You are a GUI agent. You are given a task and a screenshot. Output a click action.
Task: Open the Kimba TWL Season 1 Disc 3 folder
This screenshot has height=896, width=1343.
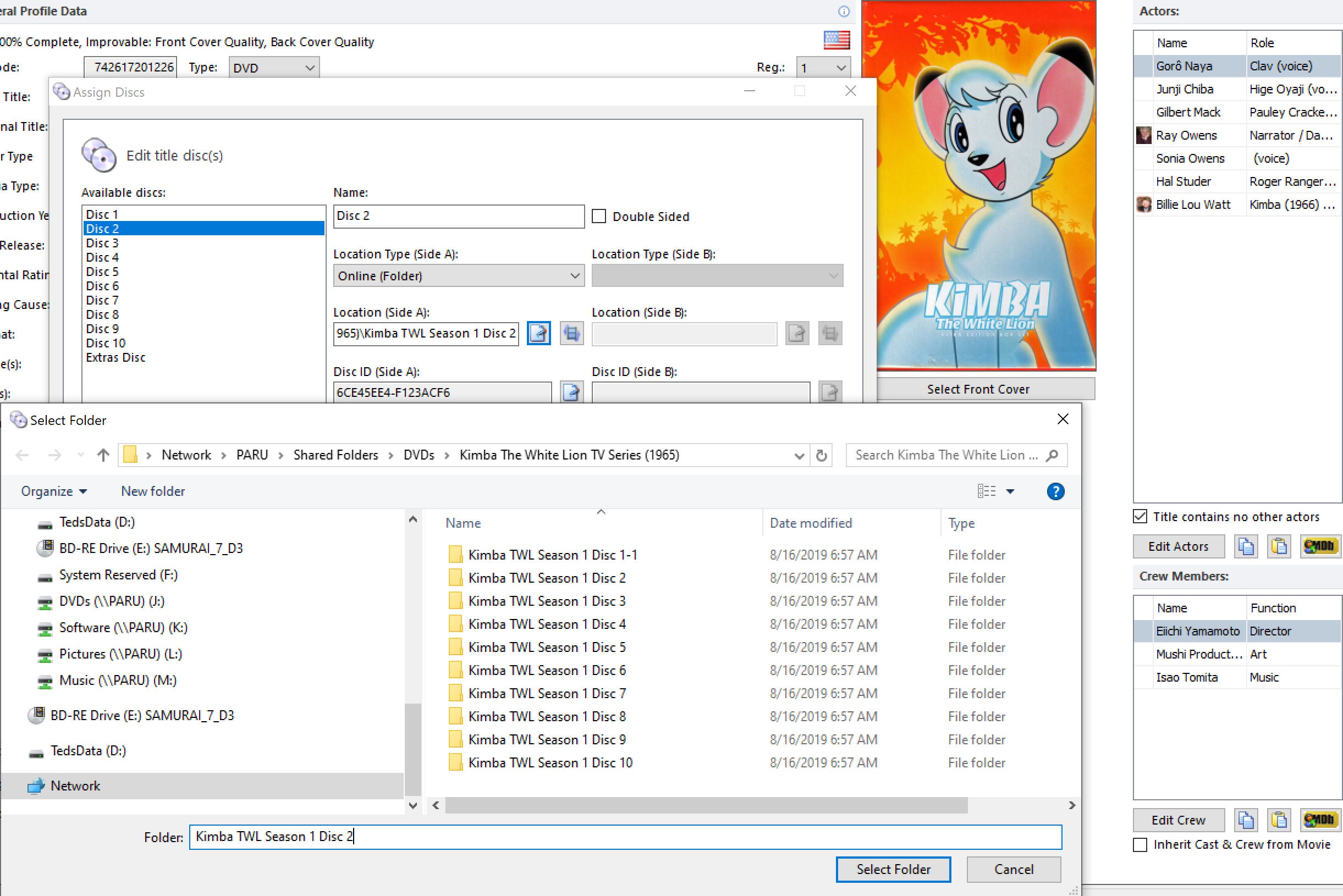(x=547, y=601)
